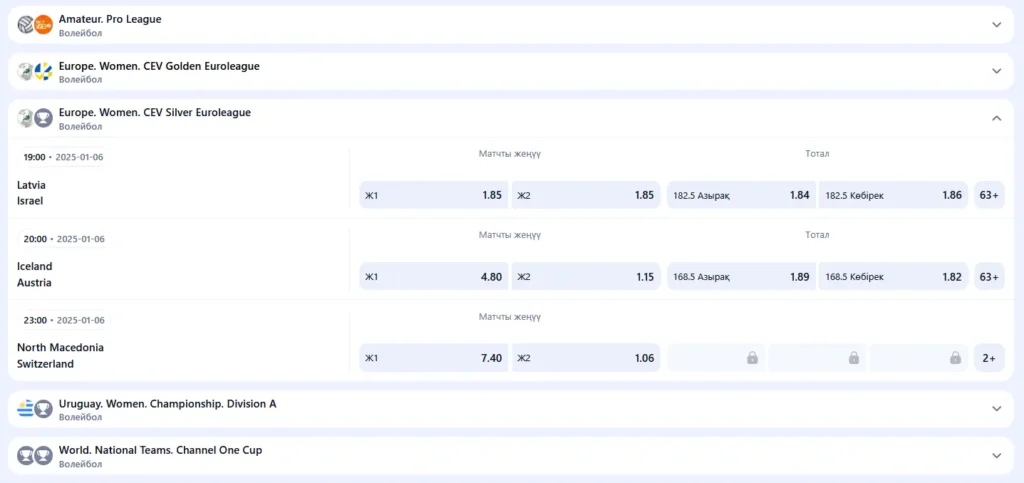Show 2+ more markets for North Macedonia match

tap(989, 357)
